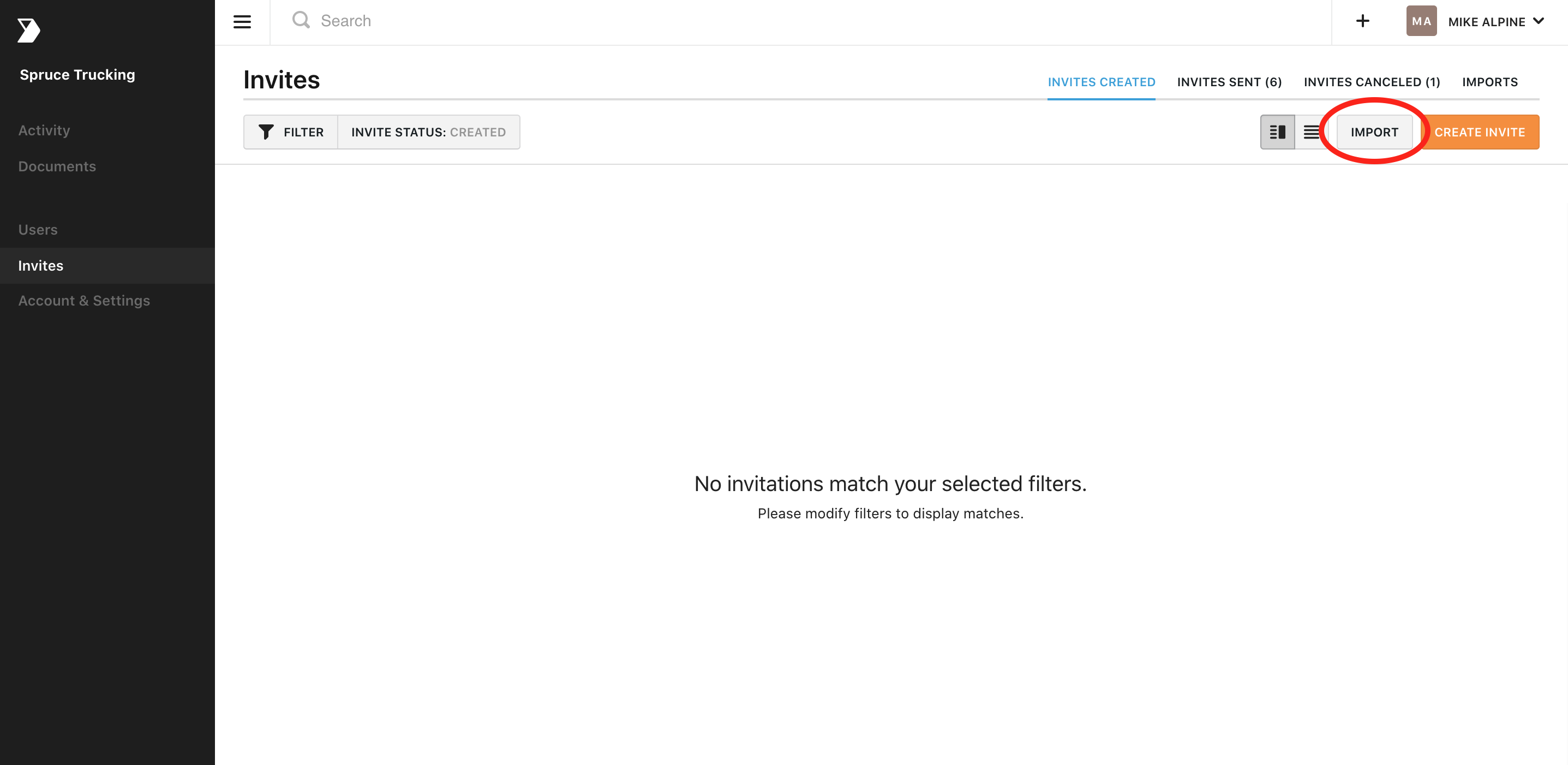Click the app logo icon in sidebar
This screenshot has height=765, width=1568.
point(28,30)
